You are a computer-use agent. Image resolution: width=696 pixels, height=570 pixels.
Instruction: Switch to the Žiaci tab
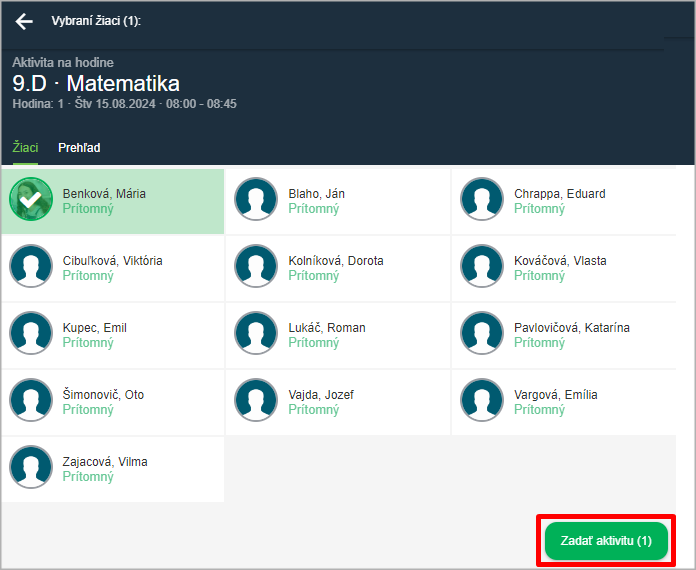(25, 148)
